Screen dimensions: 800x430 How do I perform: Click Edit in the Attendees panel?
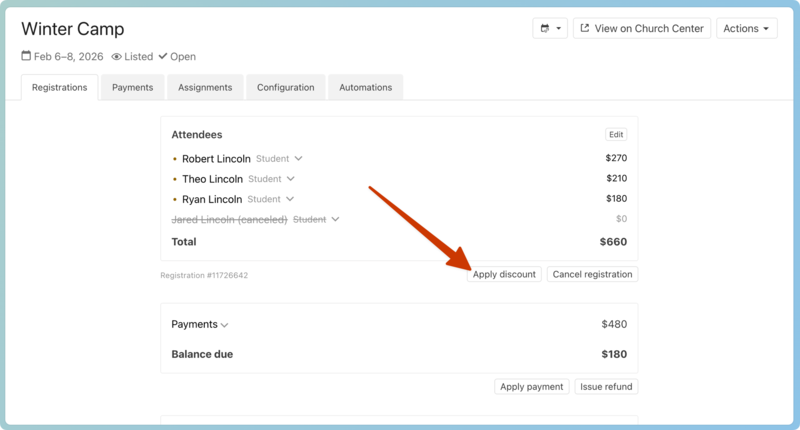616,135
